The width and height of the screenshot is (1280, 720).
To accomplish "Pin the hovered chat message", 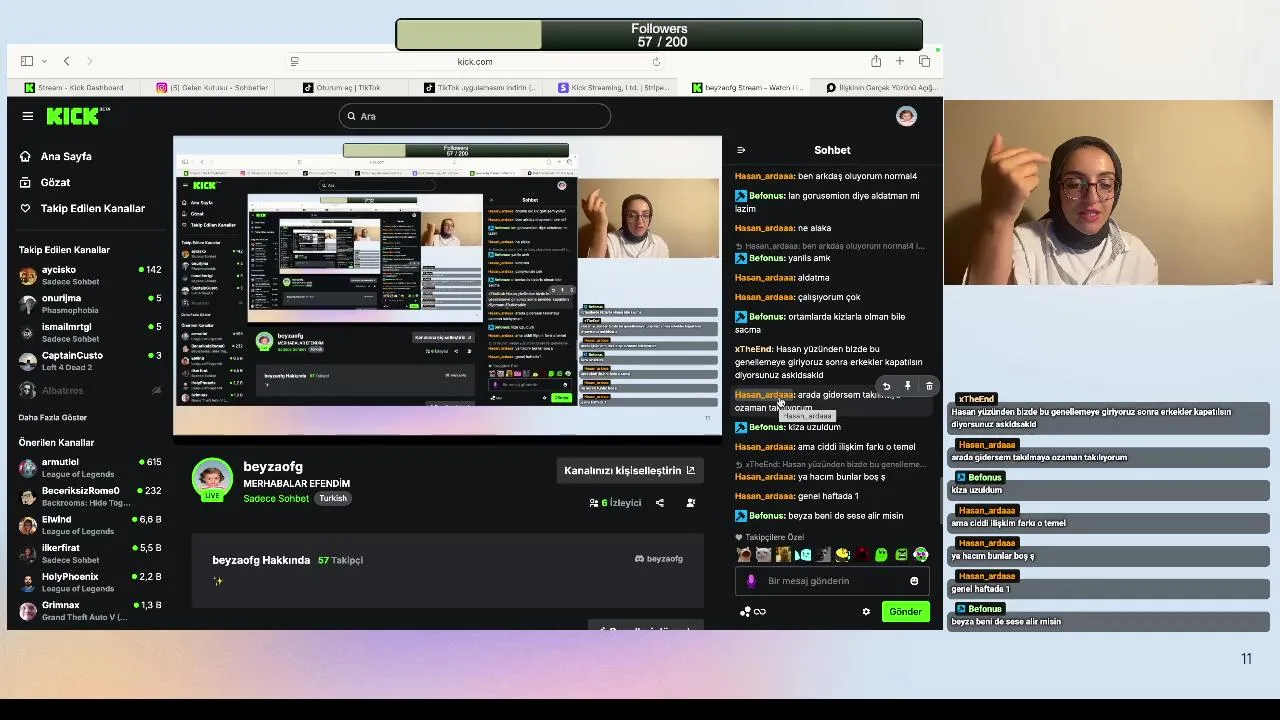I will pos(908,386).
